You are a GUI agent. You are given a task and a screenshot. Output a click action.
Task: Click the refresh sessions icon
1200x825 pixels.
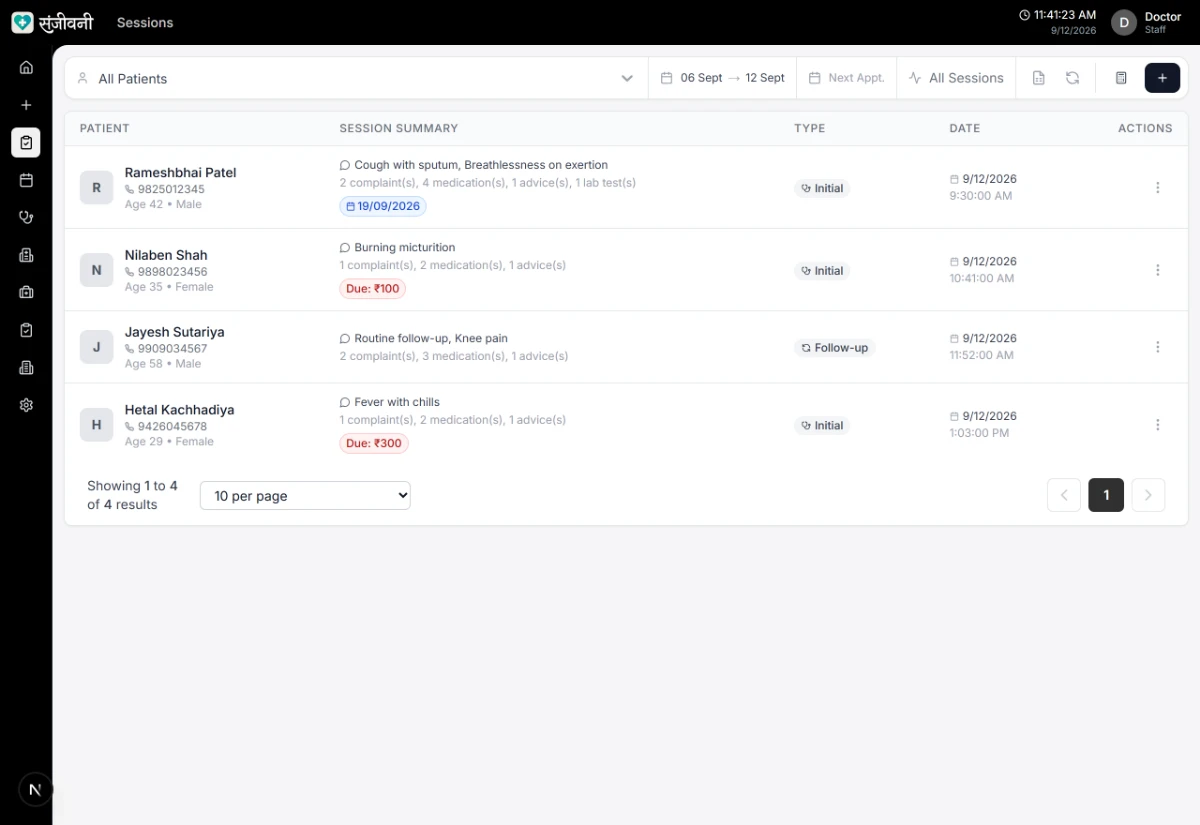pyautogui.click(x=1072, y=78)
